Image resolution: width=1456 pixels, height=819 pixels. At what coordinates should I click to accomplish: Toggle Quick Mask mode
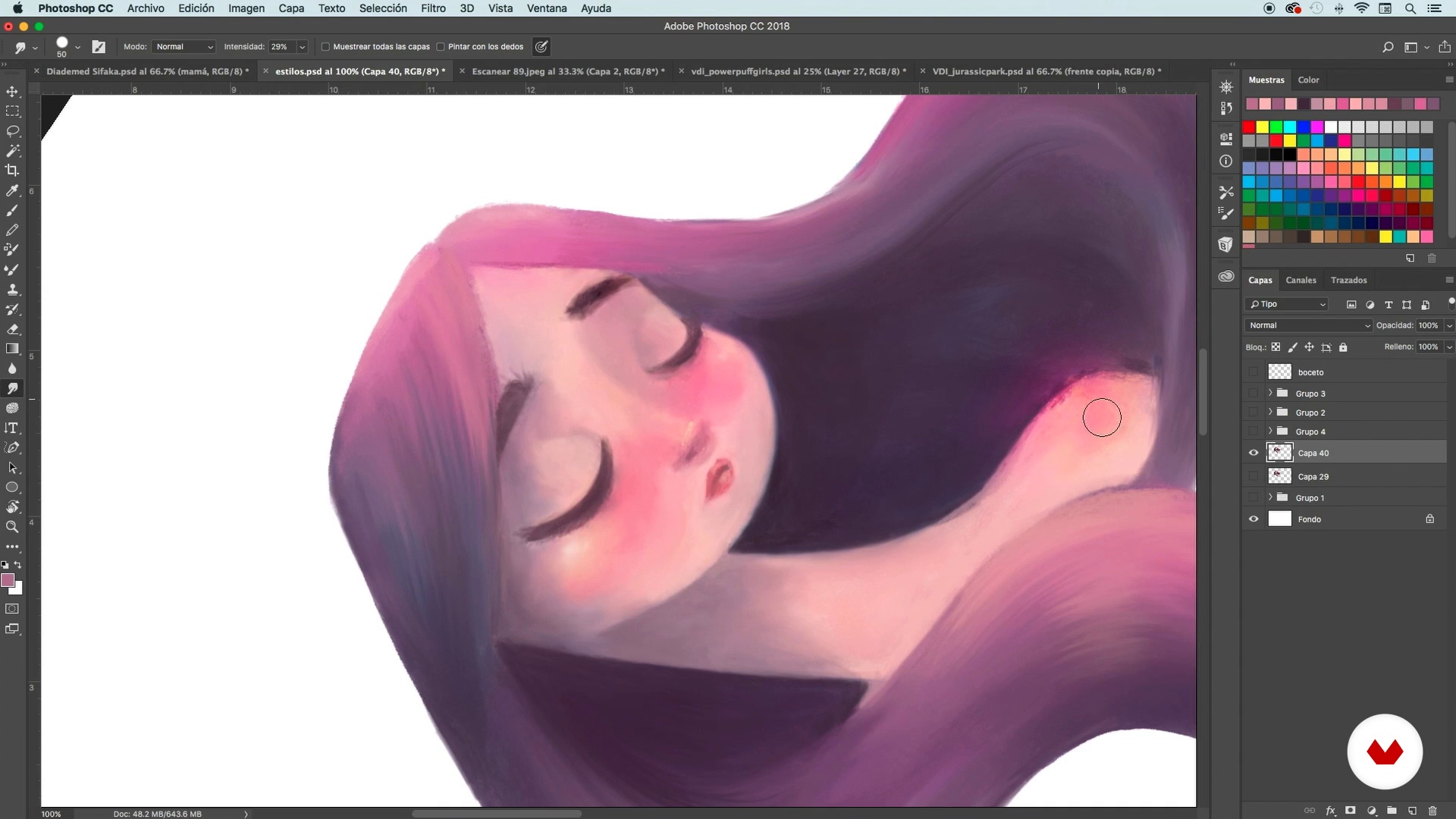pos(12,609)
